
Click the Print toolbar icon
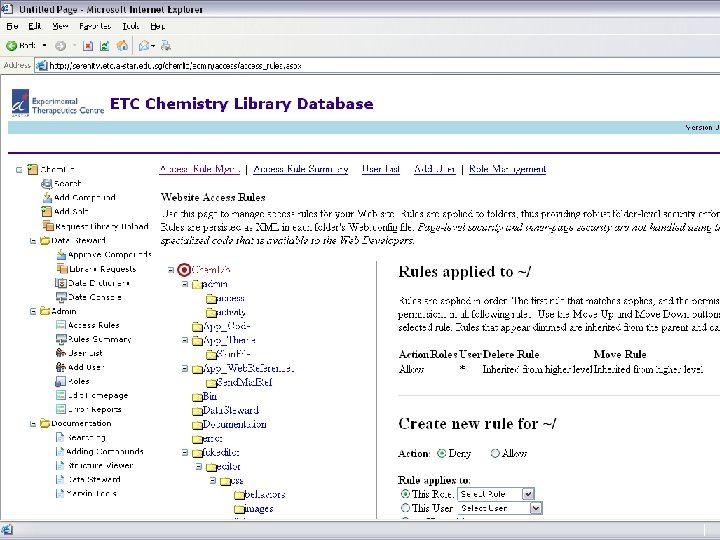tap(166, 45)
